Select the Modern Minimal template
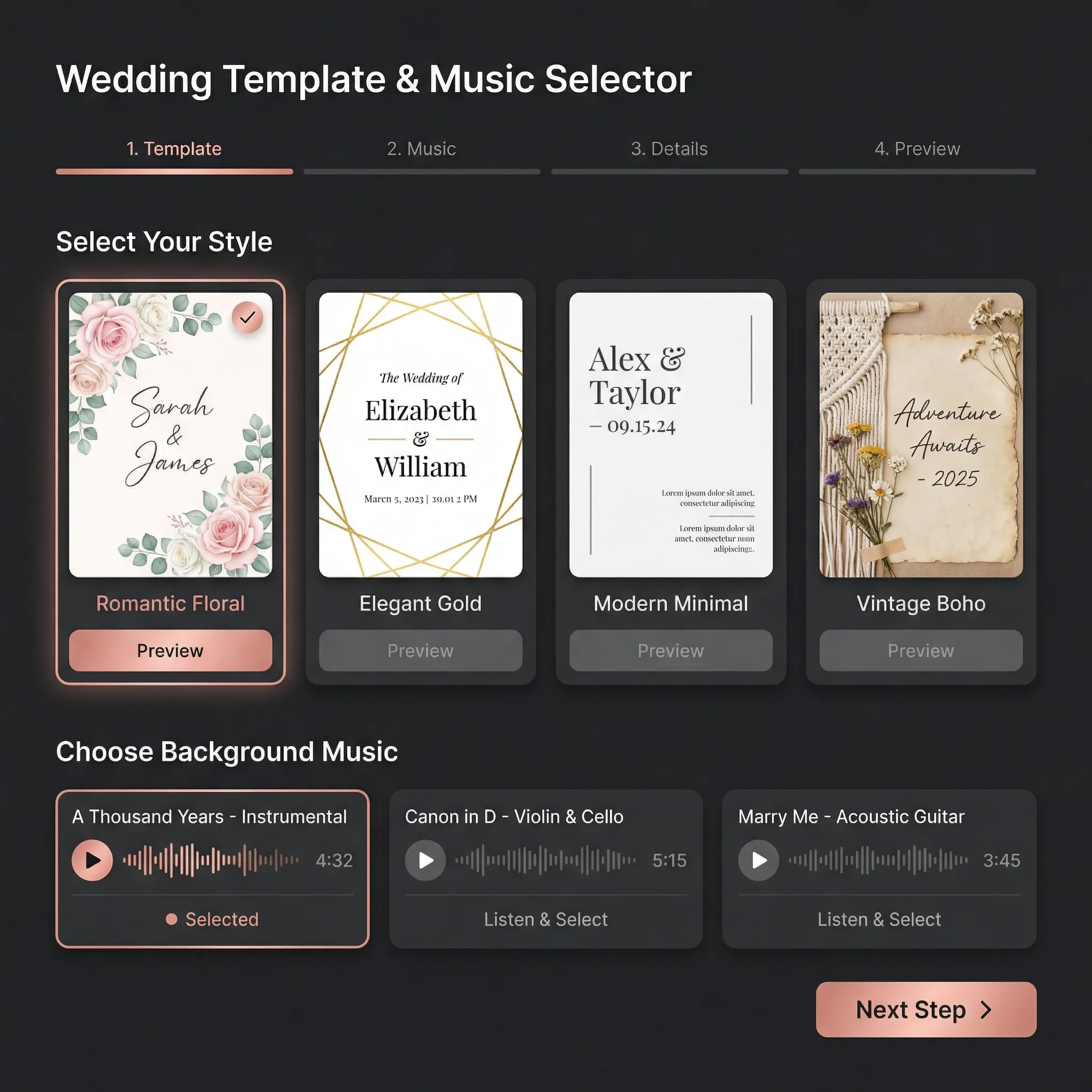This screenshot has width=1092, height=1092. 670,435
